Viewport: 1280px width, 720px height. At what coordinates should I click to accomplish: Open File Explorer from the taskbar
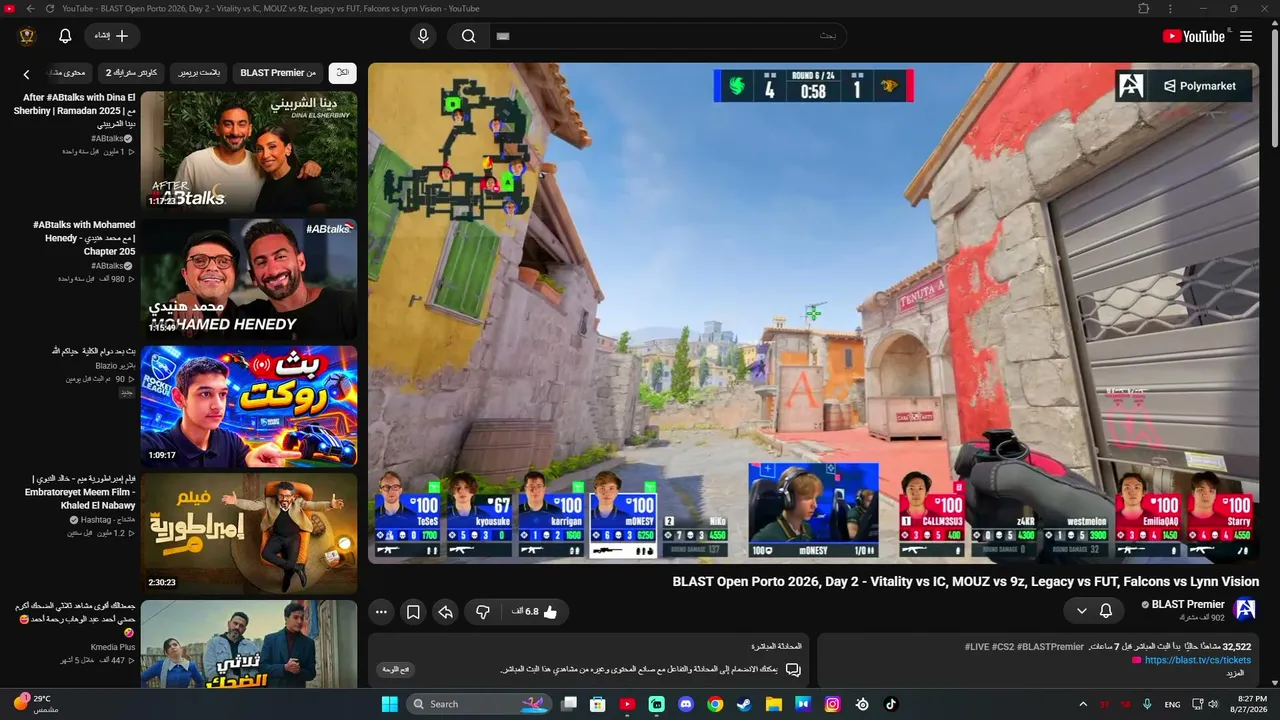pos(773,704)
